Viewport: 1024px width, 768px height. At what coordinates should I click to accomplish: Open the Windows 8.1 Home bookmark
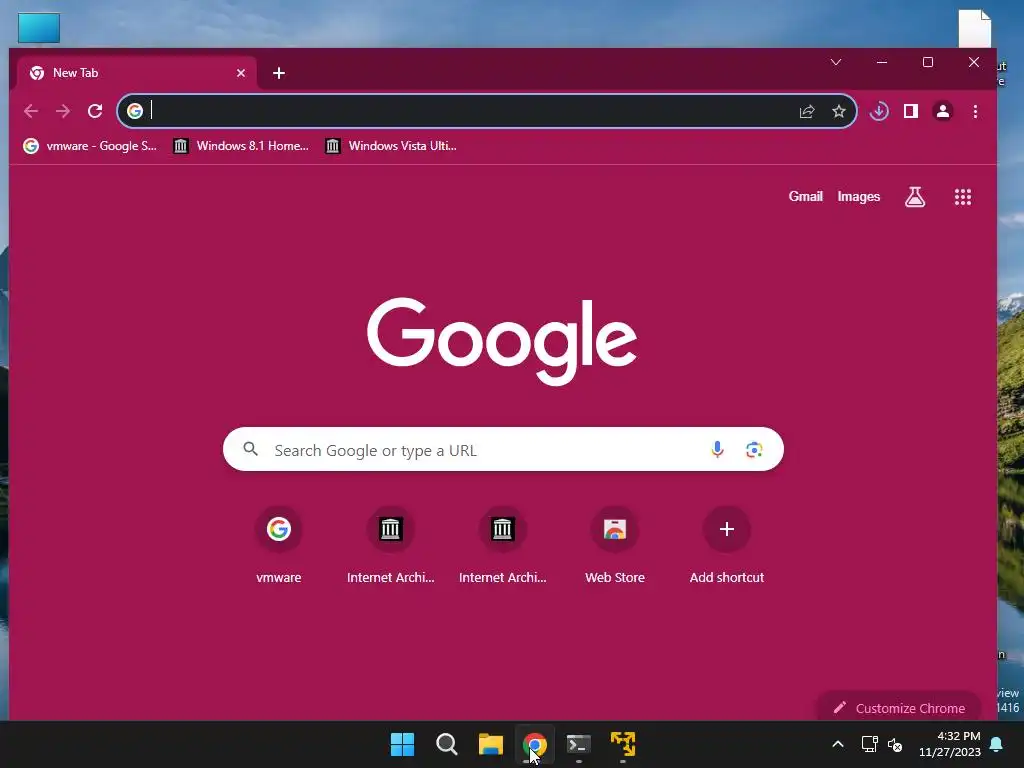pyautogui.click(x=241, y=146)
